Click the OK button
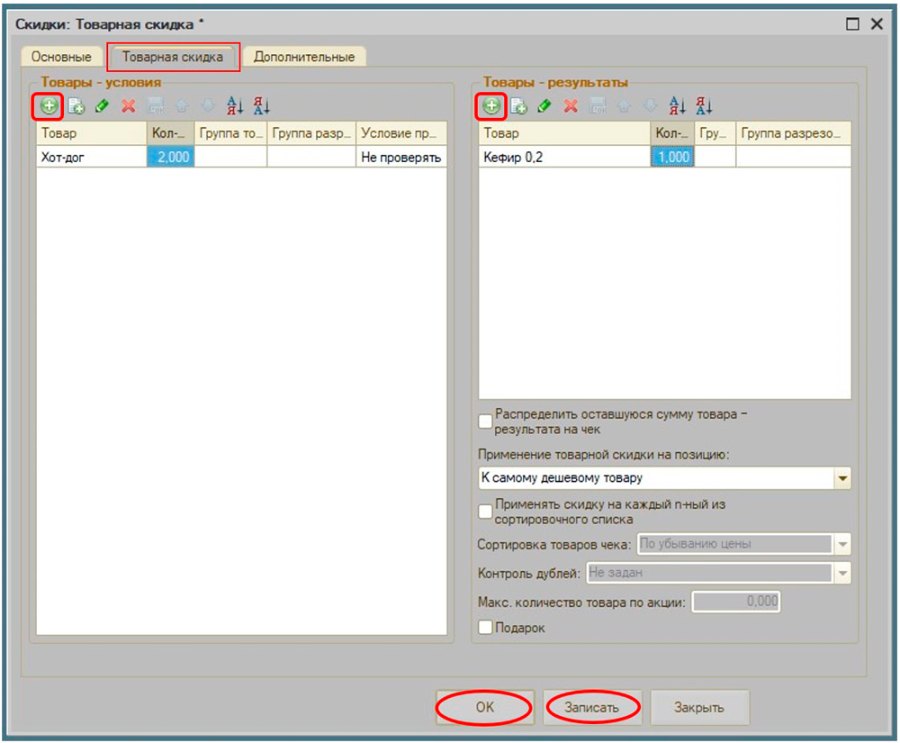The width and height of the screenshot is (900, 743). [485, 707]
